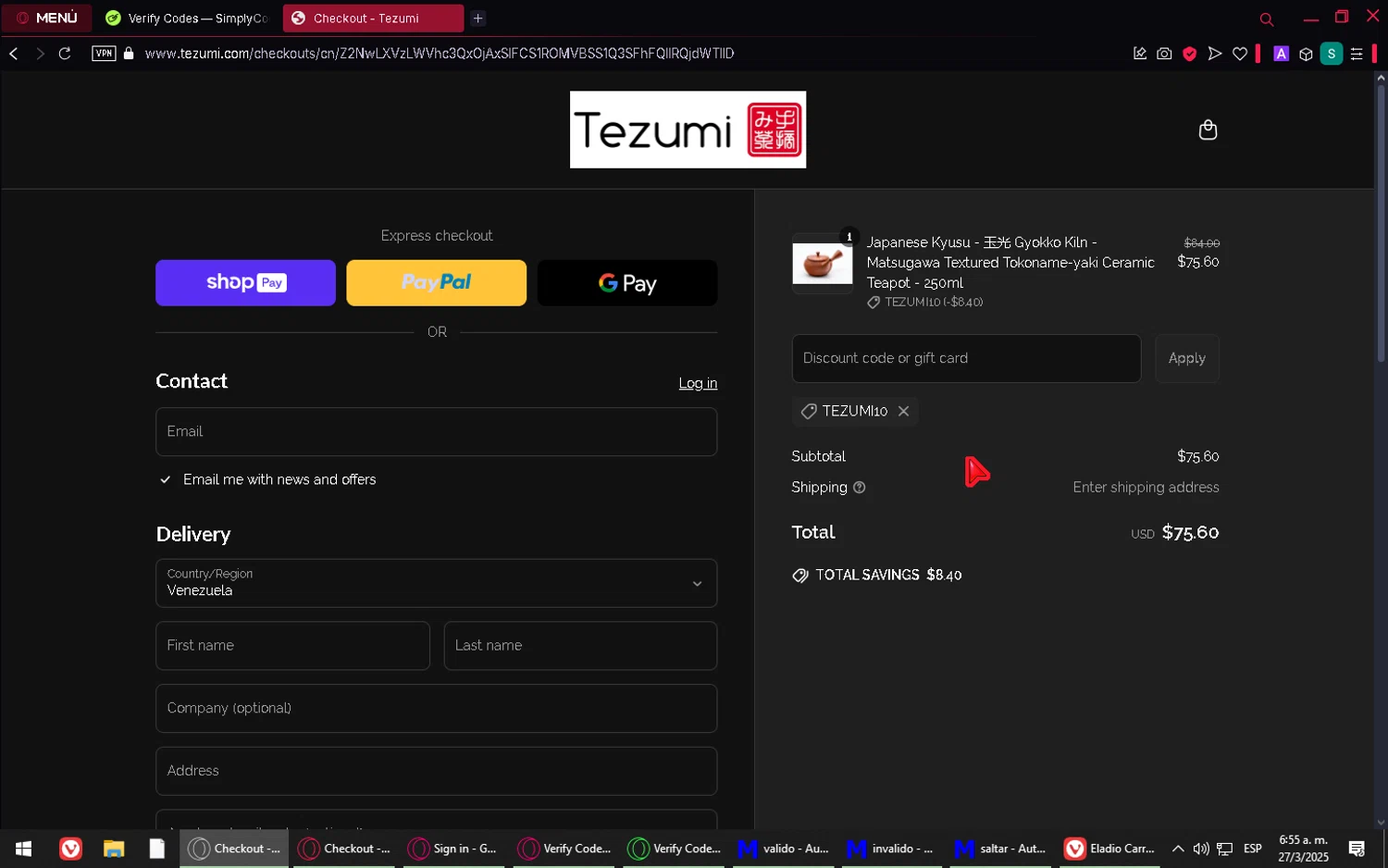Switch to saltar - Aut... taskbar window
This screenshot has width=1388, height=868.
(x=1001, y=849)
